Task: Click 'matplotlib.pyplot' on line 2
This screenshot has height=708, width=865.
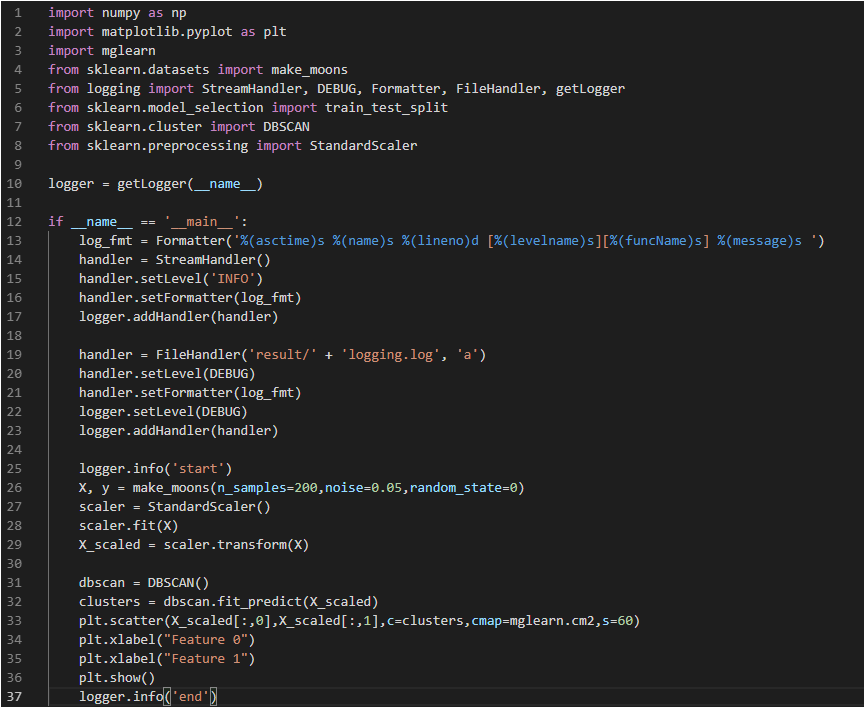Action: coord(167,31)
